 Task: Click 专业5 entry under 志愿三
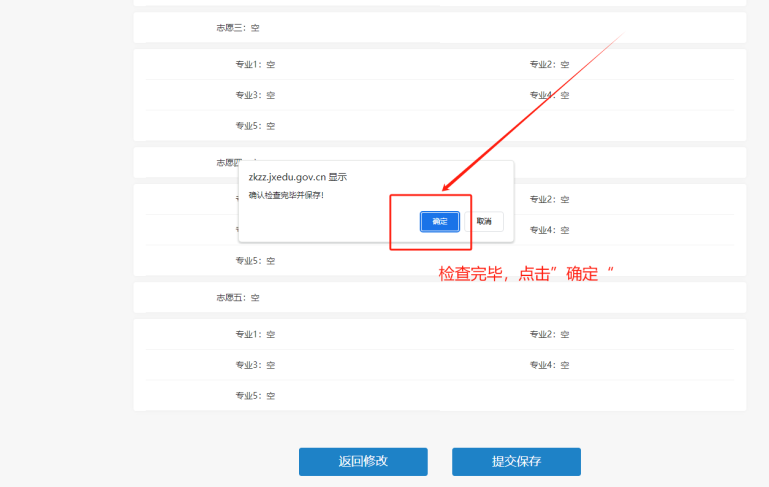(255, 126)
